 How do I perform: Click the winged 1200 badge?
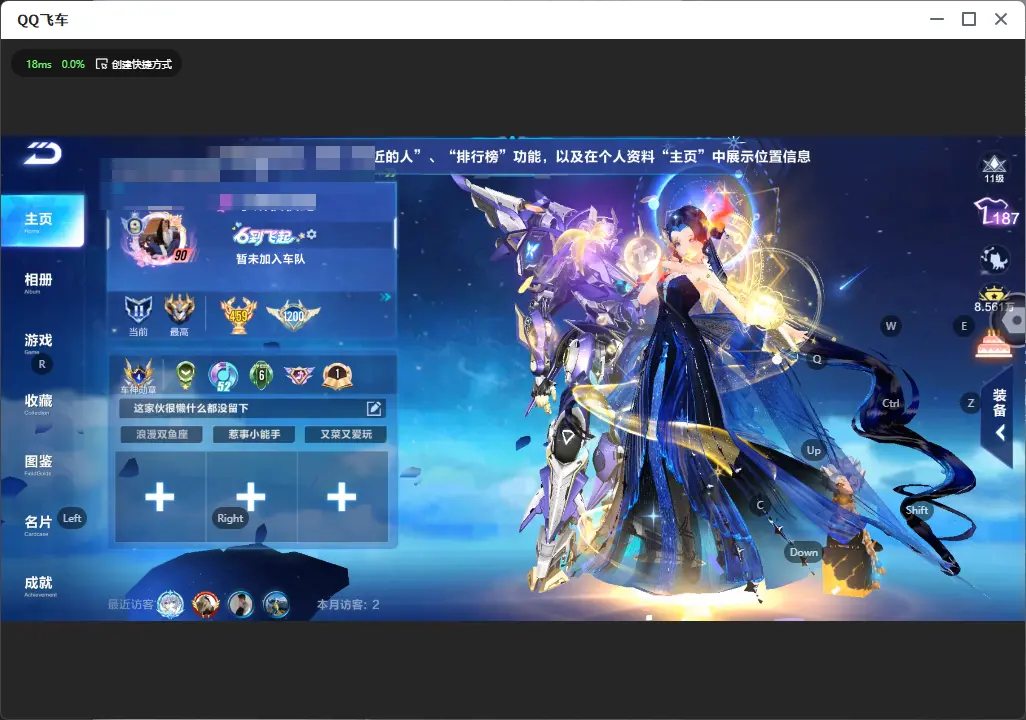coord(293,315)
